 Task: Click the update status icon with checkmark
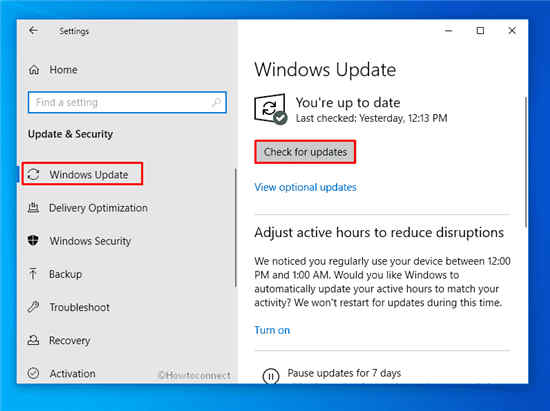point(270,109)
